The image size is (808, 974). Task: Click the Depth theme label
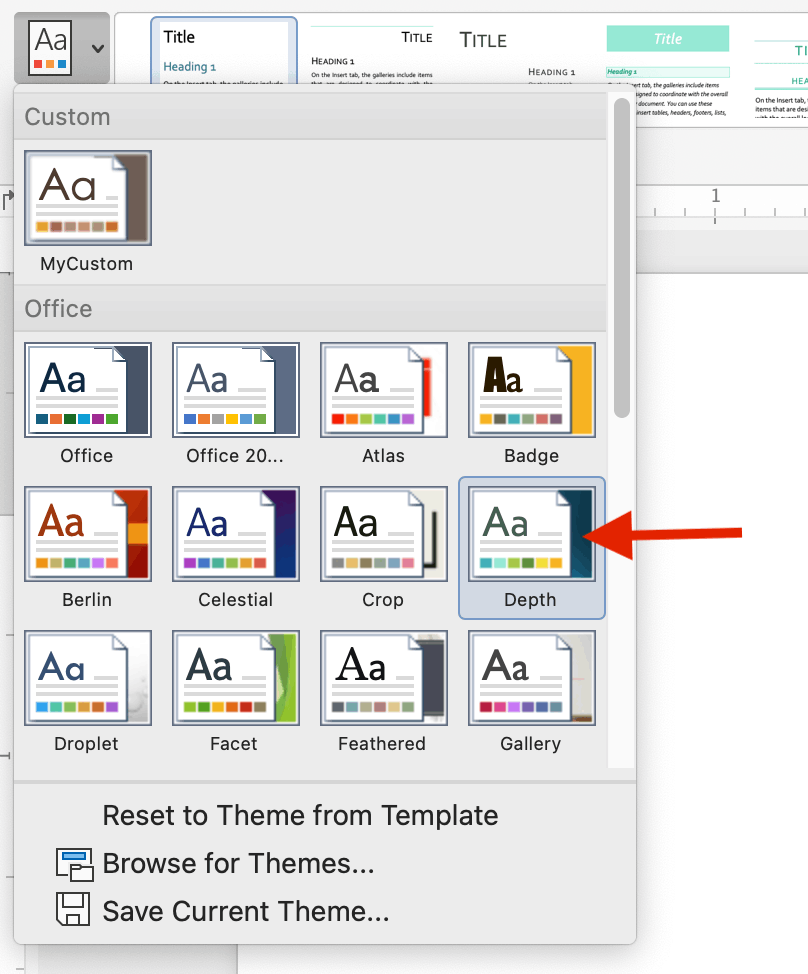tap(530, 600)
